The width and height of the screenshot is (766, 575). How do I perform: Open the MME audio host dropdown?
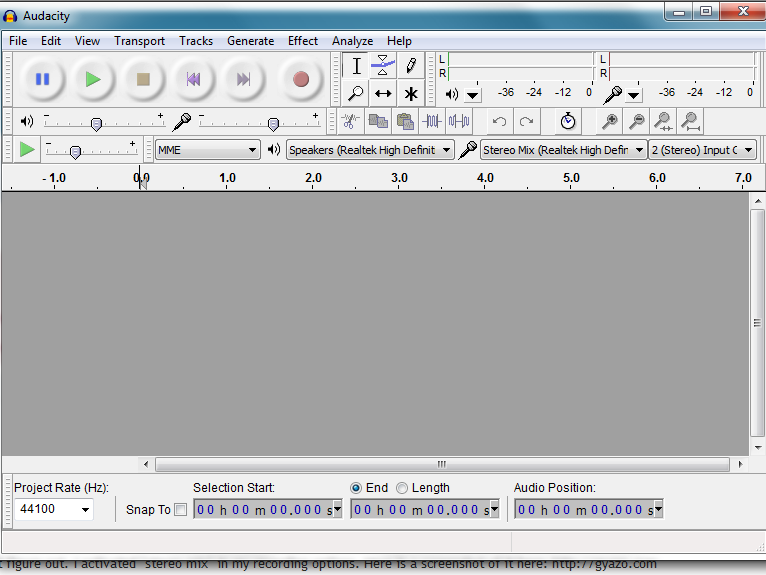[207, 150]
